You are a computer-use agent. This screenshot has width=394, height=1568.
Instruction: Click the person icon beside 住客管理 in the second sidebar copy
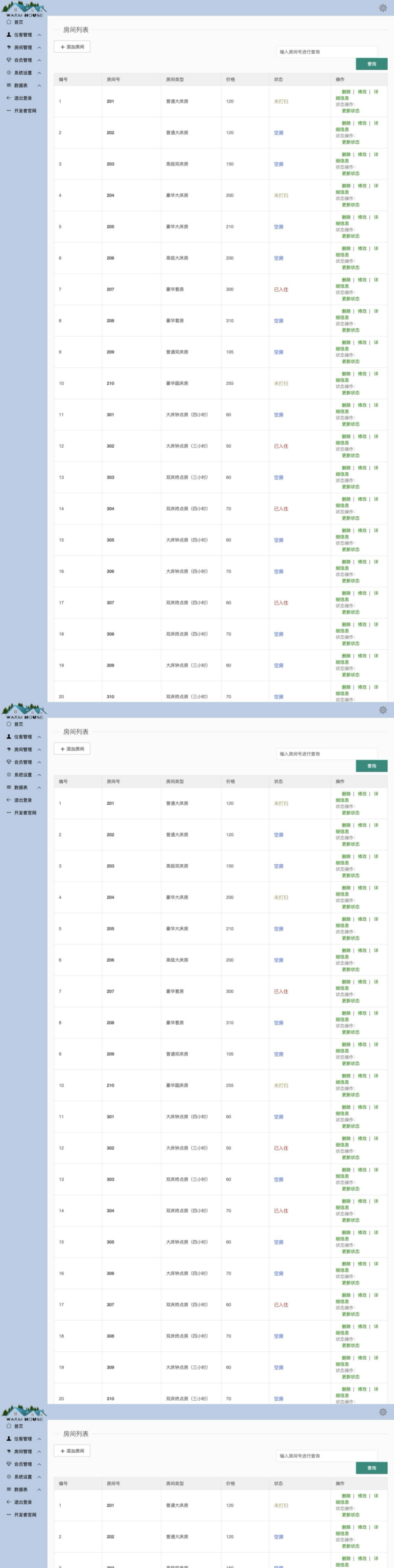(x=9, y=736)
